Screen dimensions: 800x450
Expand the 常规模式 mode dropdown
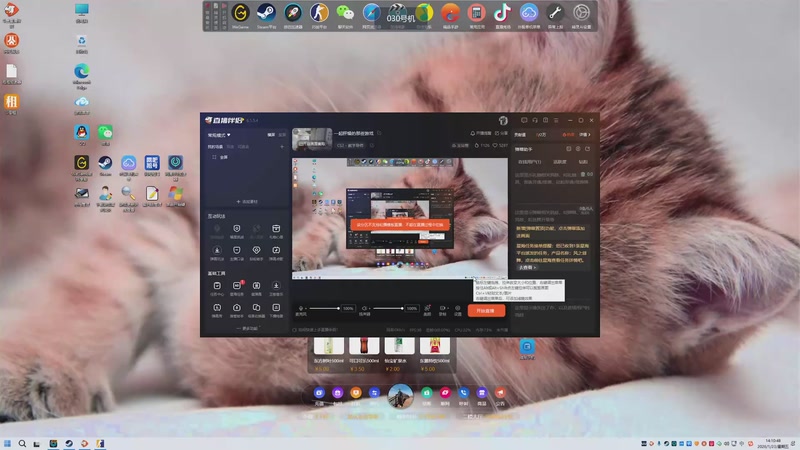(x=219, y=135)
